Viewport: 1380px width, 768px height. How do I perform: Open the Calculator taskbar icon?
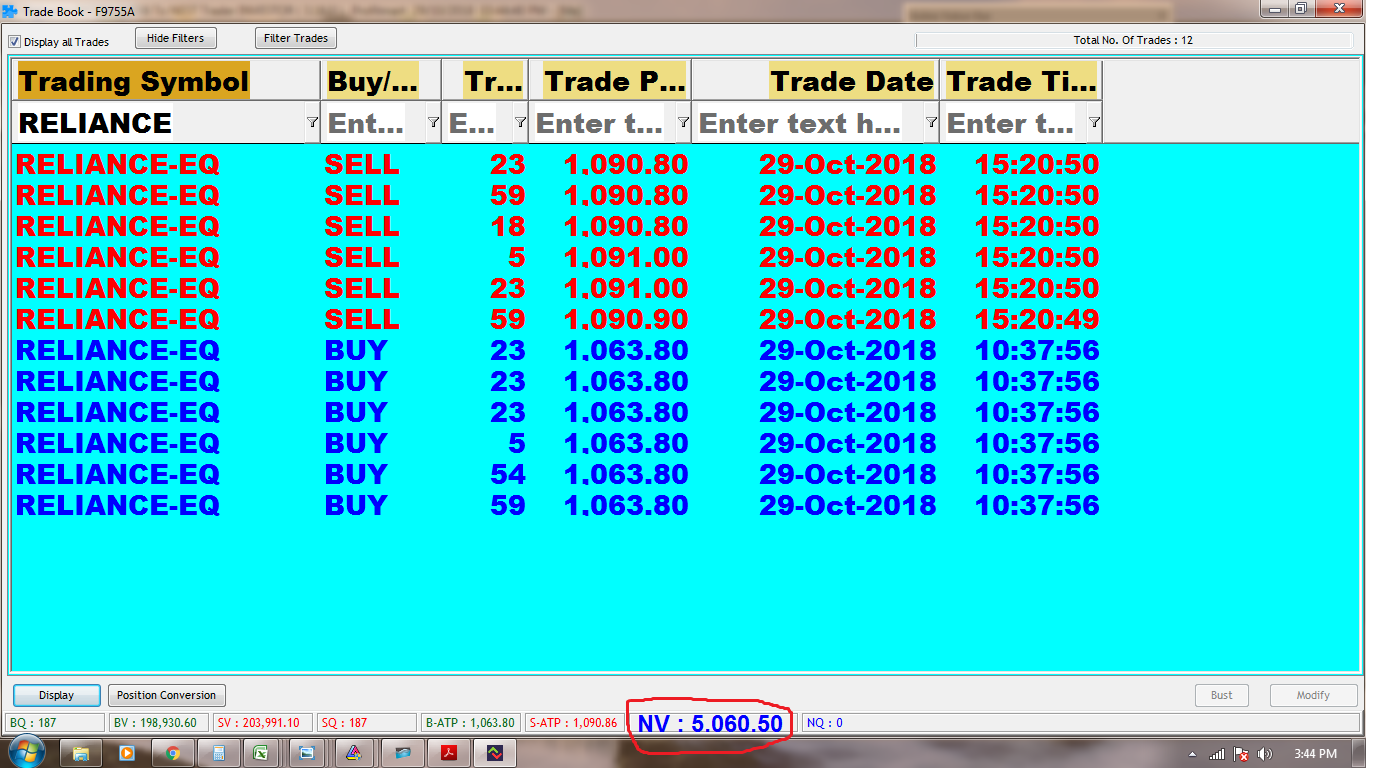pos(217,753)
